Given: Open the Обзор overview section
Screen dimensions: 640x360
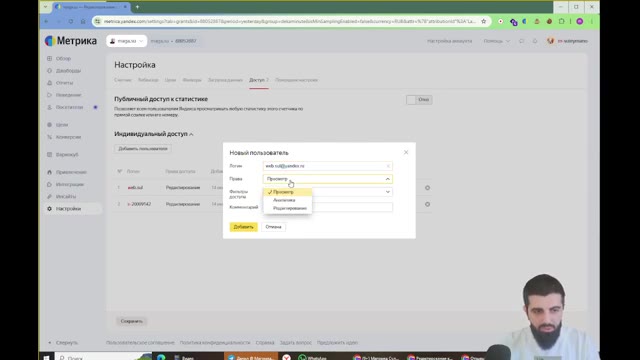Looking at the screenshot, I should pyautogui.click(x=63, y=58).
